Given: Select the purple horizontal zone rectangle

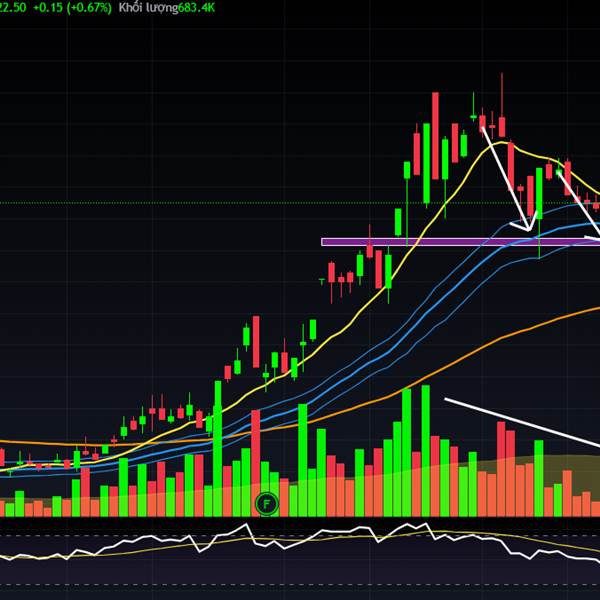Looking at the screenshot, I should pyautogui.click(x=460, y=242).
